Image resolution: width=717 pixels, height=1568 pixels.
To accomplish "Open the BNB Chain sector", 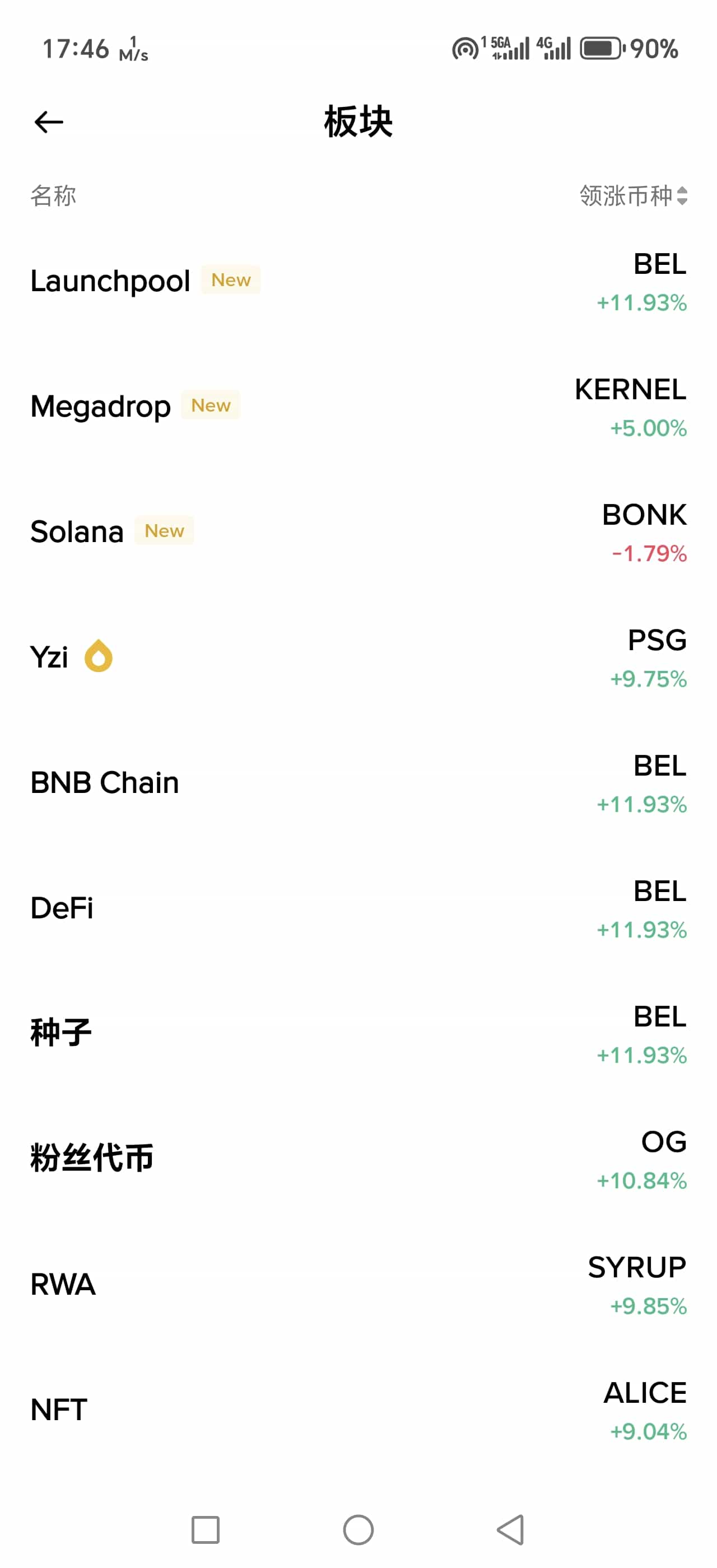I will coord(105,783).
